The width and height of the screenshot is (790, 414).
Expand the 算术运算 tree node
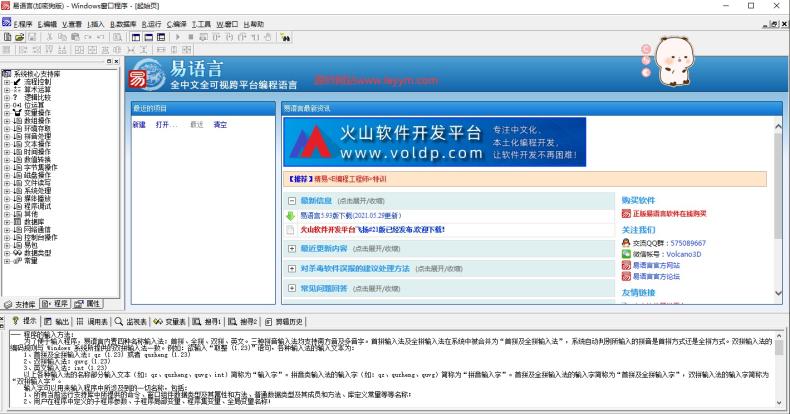pyautogui.click(x=7, y=90)
